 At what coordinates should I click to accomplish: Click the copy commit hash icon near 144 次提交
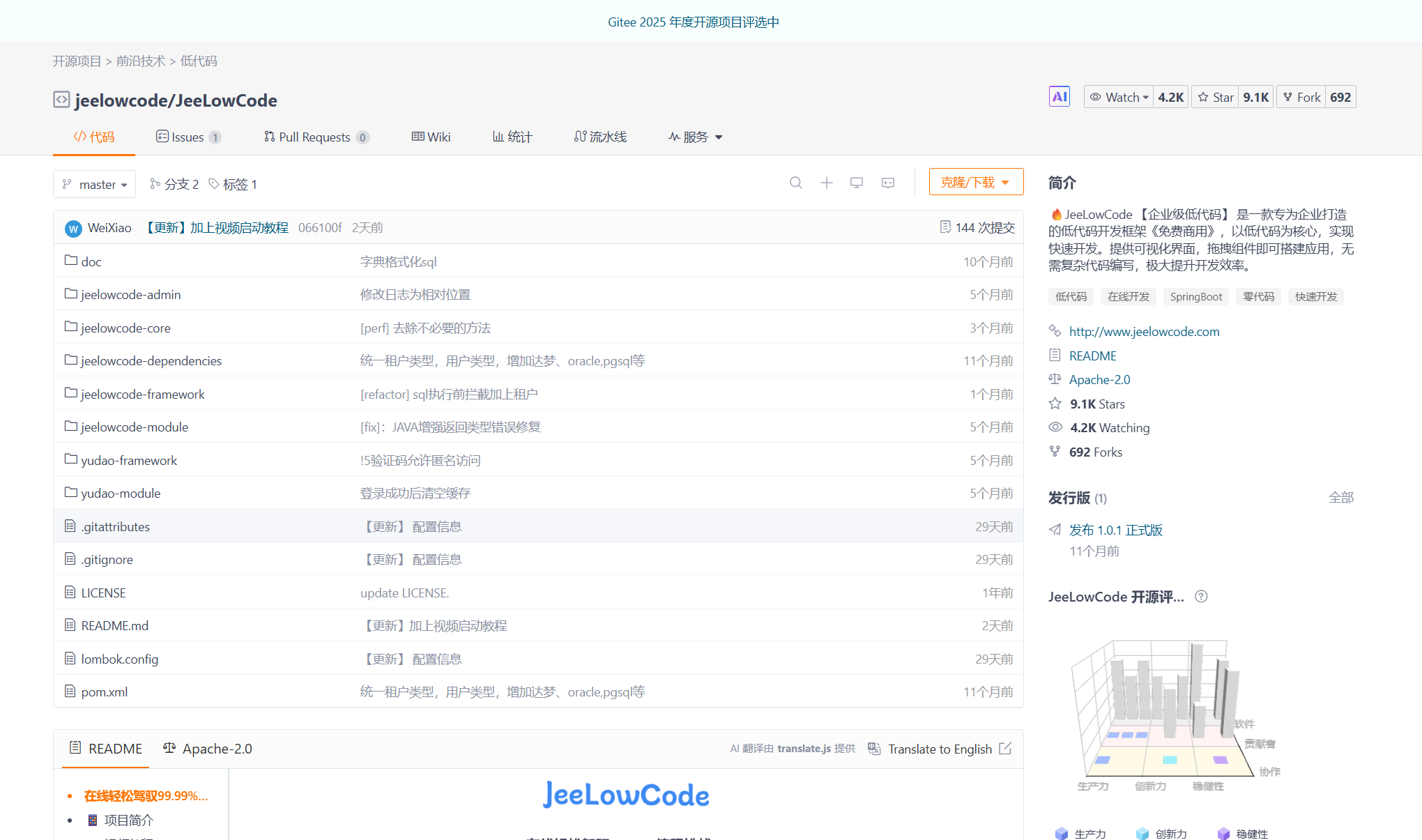[x=946, y=227]
